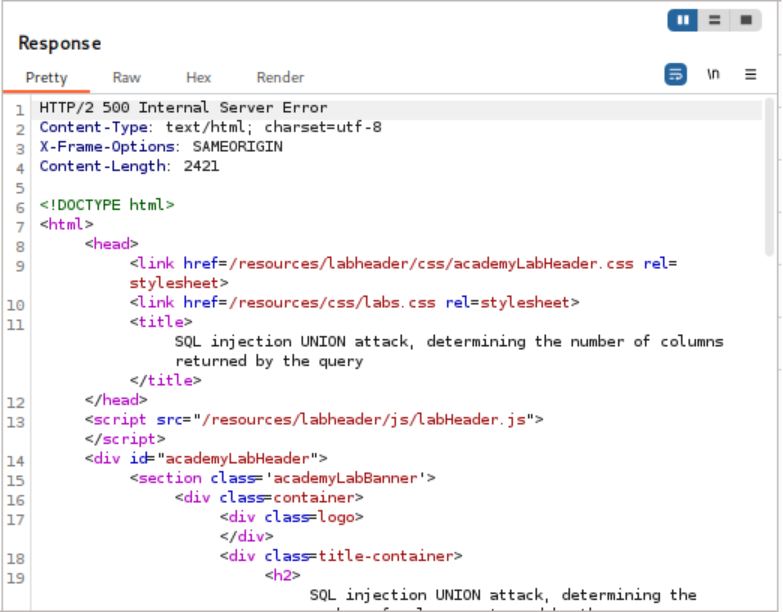Switch to side-by-side layout view
This screenshot has height=612, width=783.
tap(684, 20)
